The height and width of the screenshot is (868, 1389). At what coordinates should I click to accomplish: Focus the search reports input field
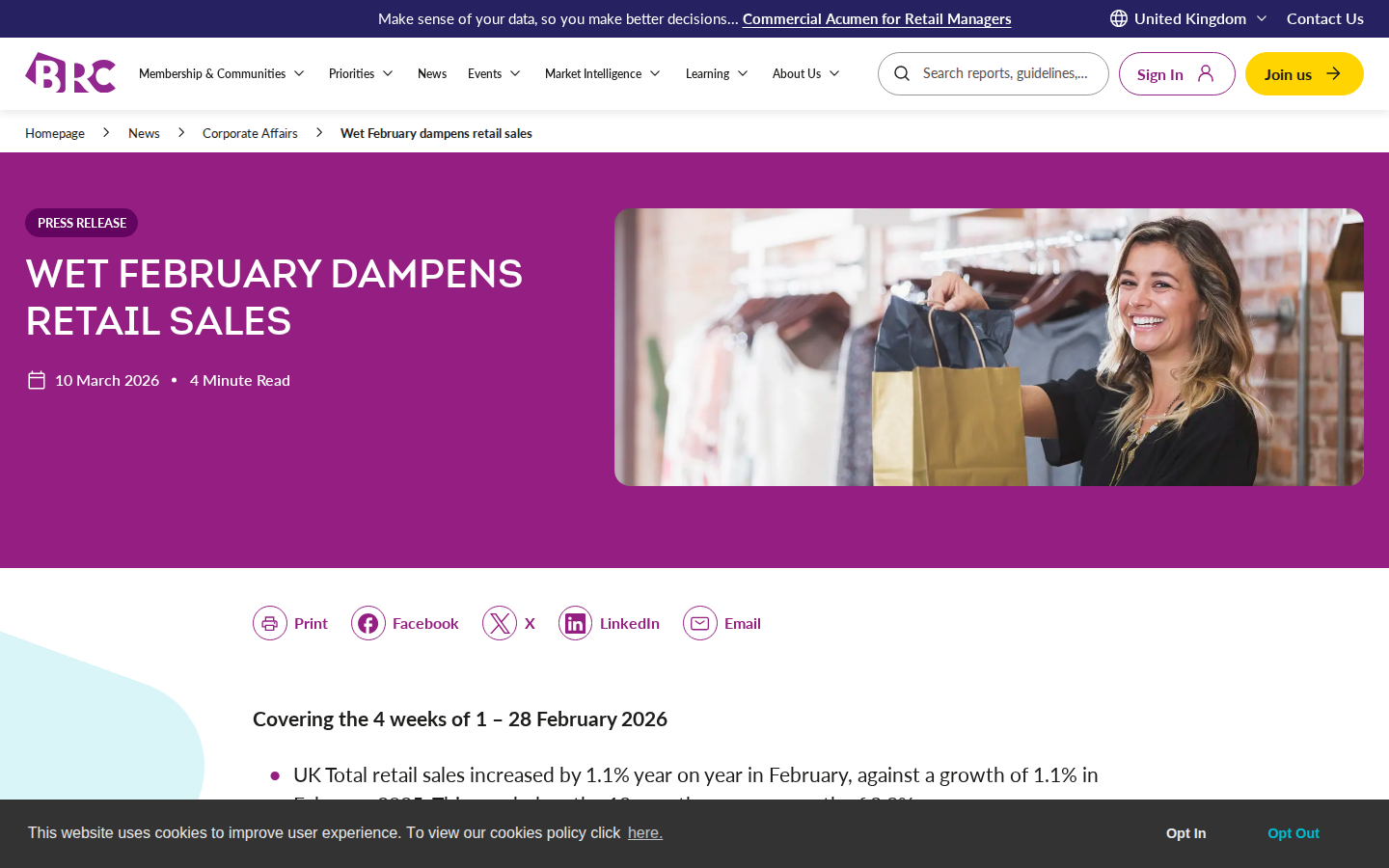click(x=1005, y=73)
